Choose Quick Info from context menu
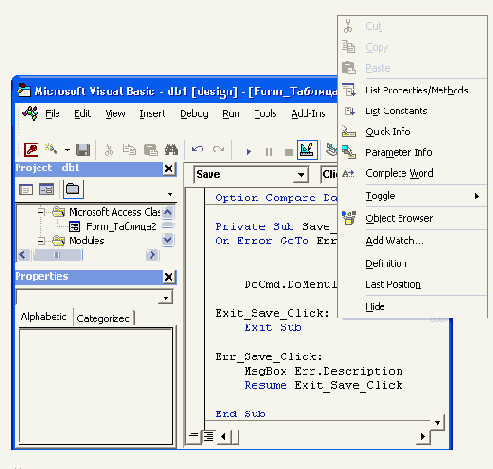This screenshot has height=469, width=493. [x=412, y=132]
